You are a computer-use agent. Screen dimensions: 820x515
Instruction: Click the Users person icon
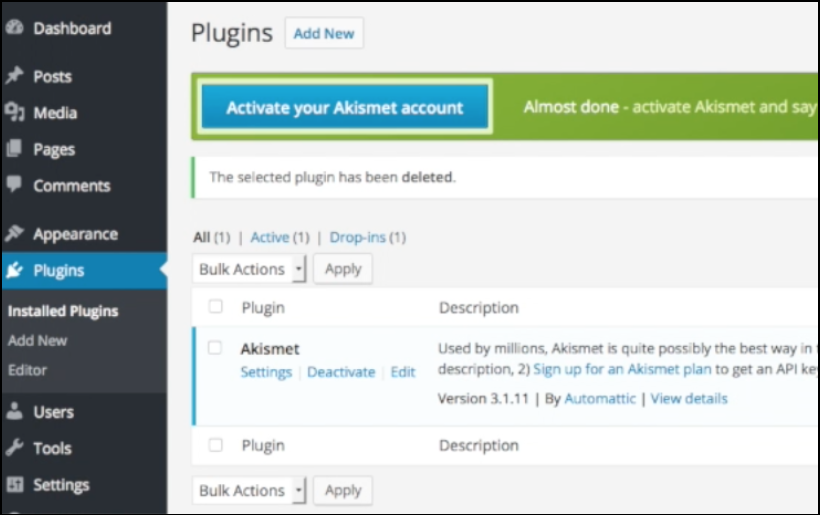tap(15, 411)
